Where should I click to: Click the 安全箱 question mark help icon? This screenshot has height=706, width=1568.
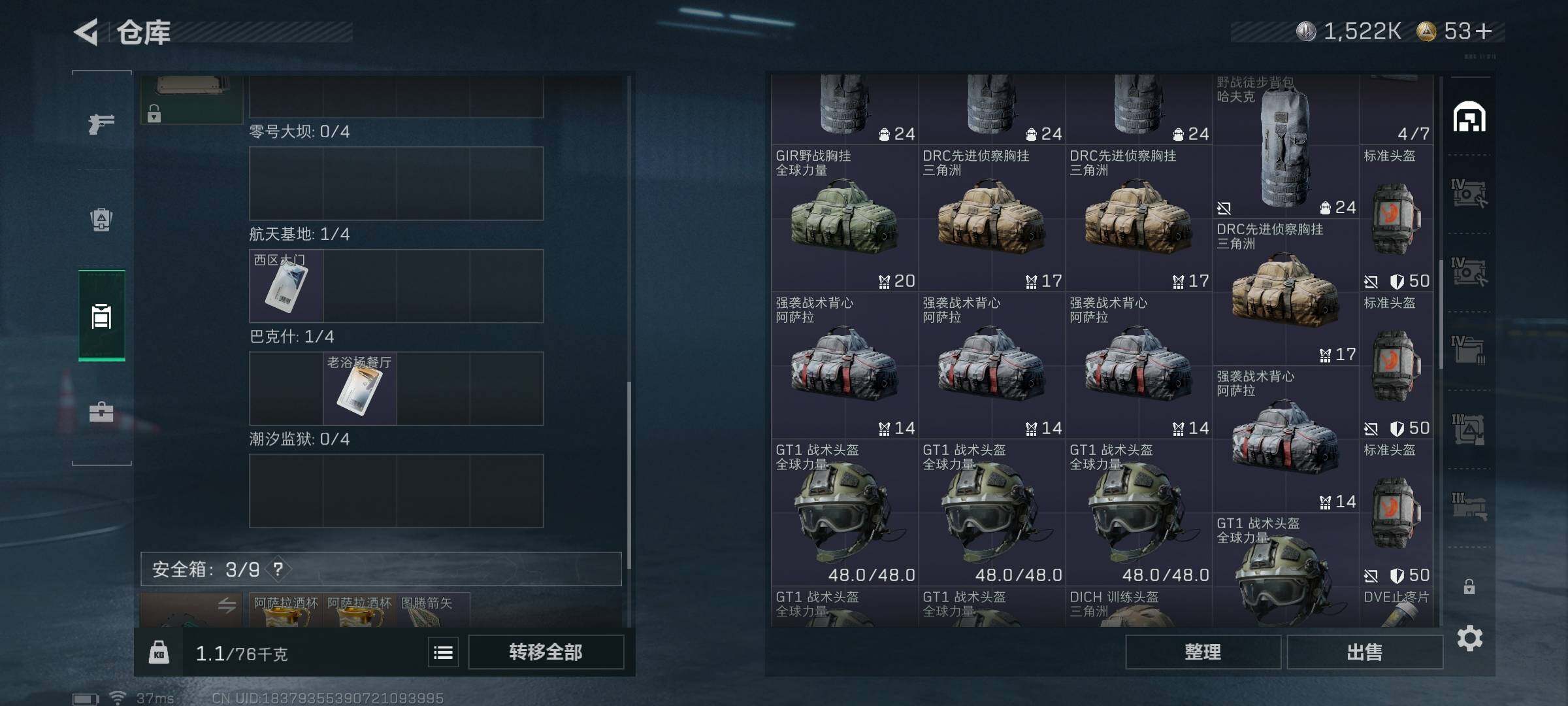pyautogui.click(x=278, y=569)
